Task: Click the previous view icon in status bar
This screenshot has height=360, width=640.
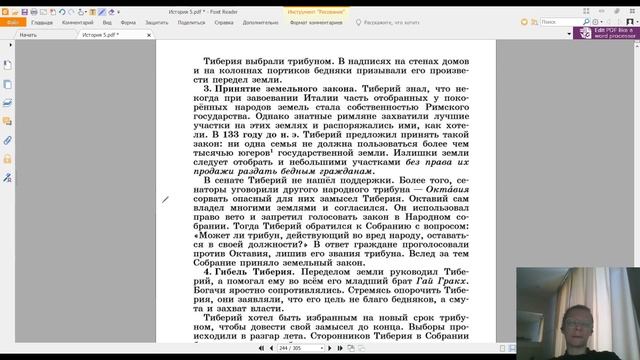Action: [x=351, y=348]
